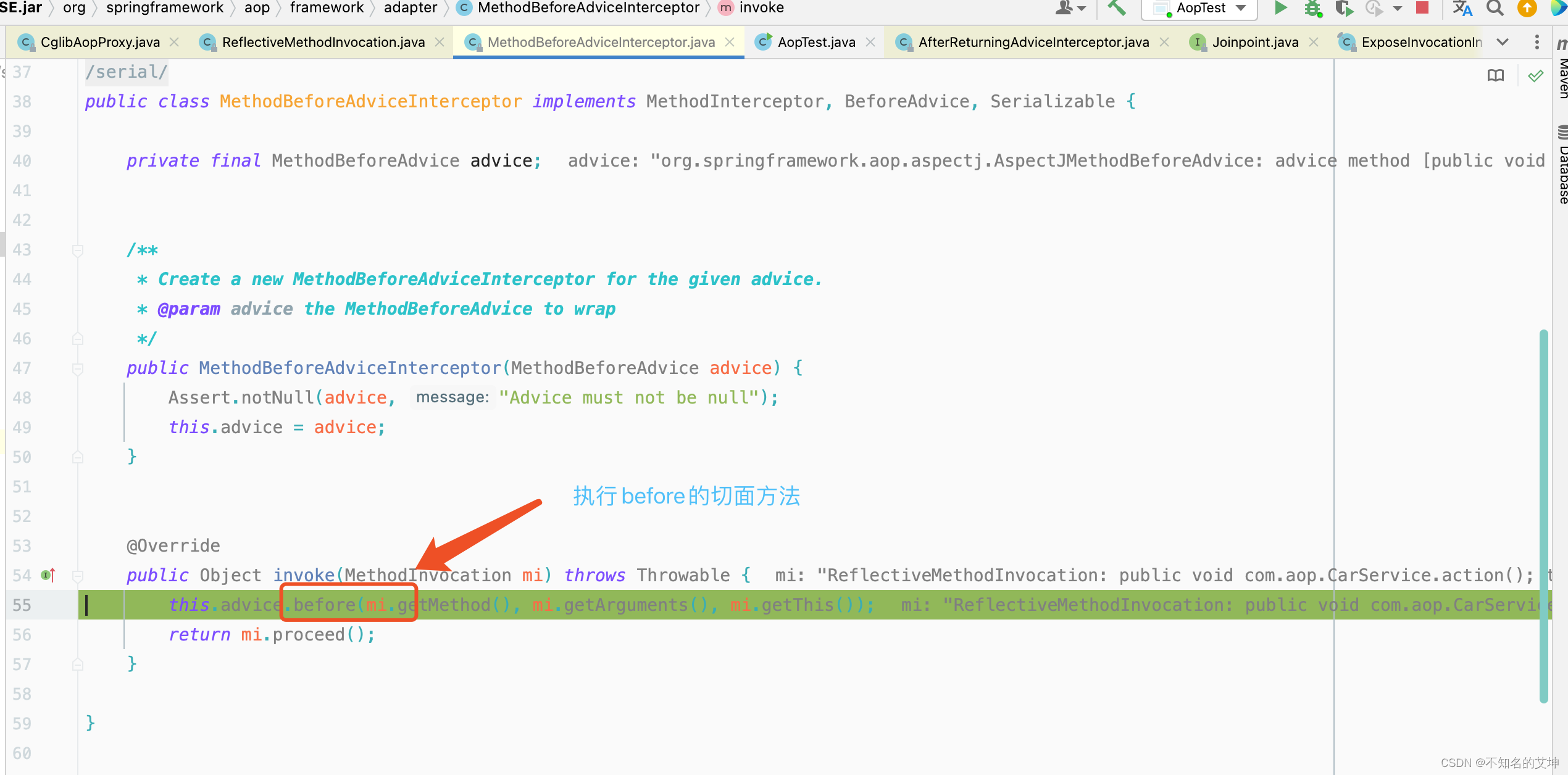Click the invoke breadcrumb item
Image resolution: width=1568 pixels, height=775 pixels.
click(x=761, y=8)
